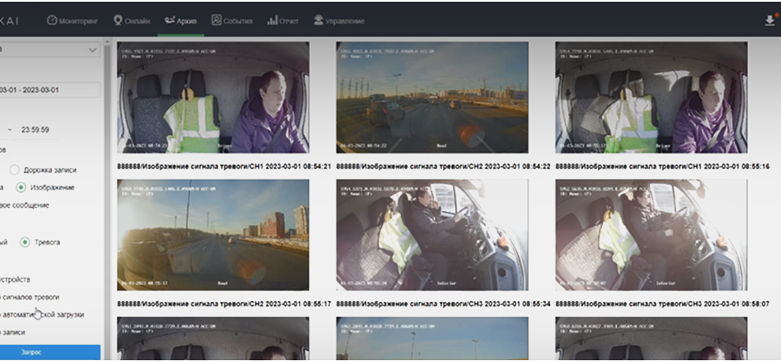Click caption text ending 'CH3 2023-03-01 08:55:34'
The image size is (781, 362).
pyautogui.click(x=443, y=304)
